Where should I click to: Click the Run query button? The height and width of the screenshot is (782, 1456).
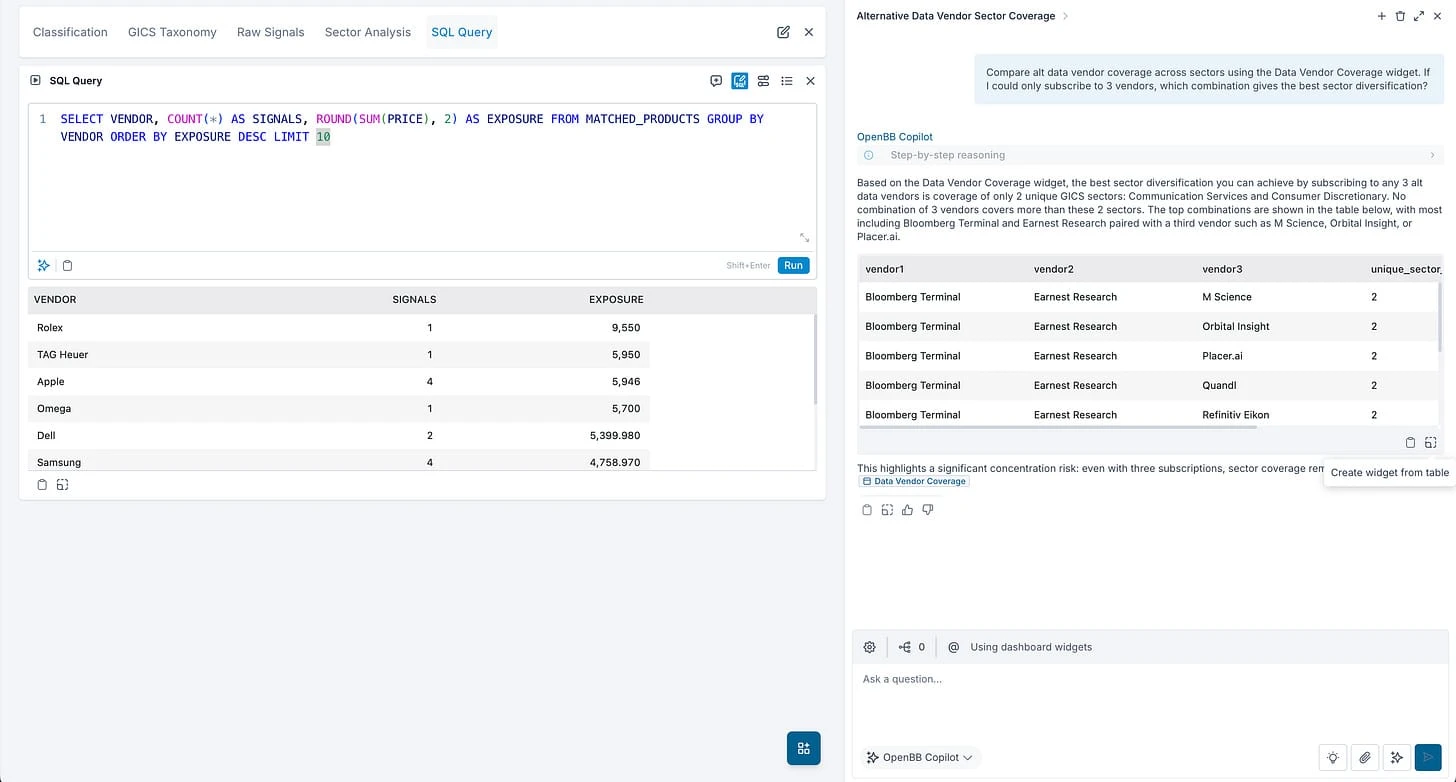tap(793, 265)
